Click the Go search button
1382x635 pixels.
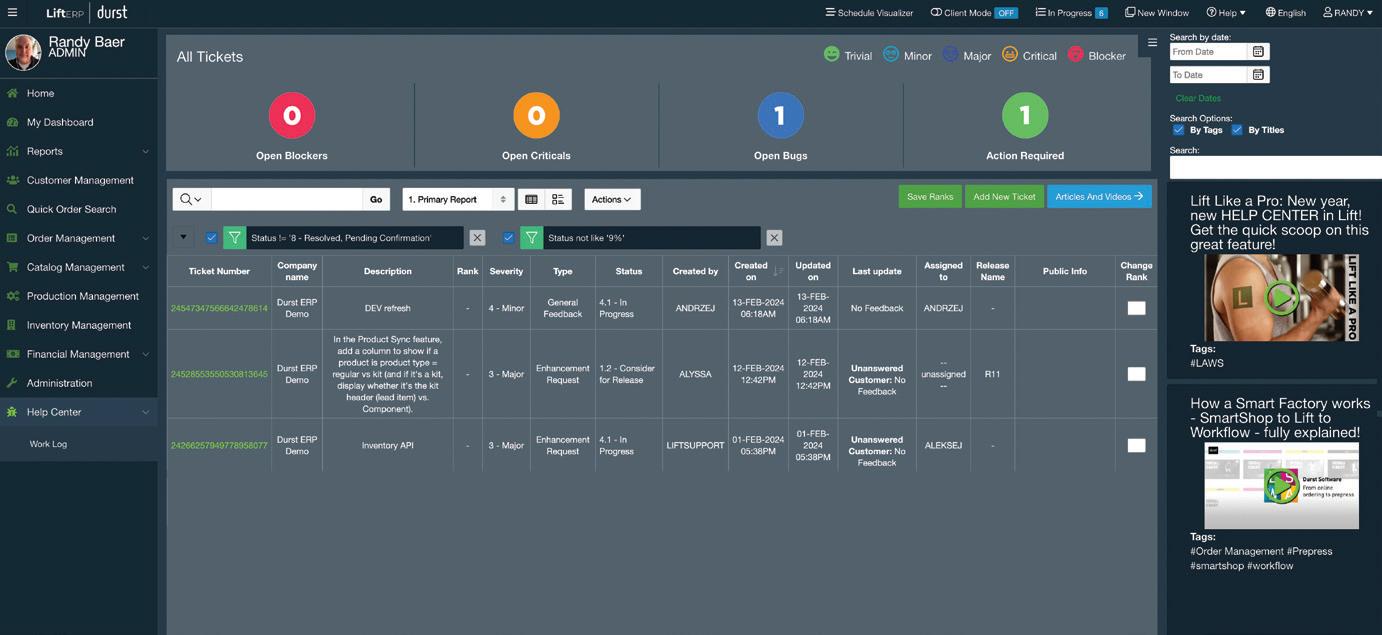coord(376,199)
